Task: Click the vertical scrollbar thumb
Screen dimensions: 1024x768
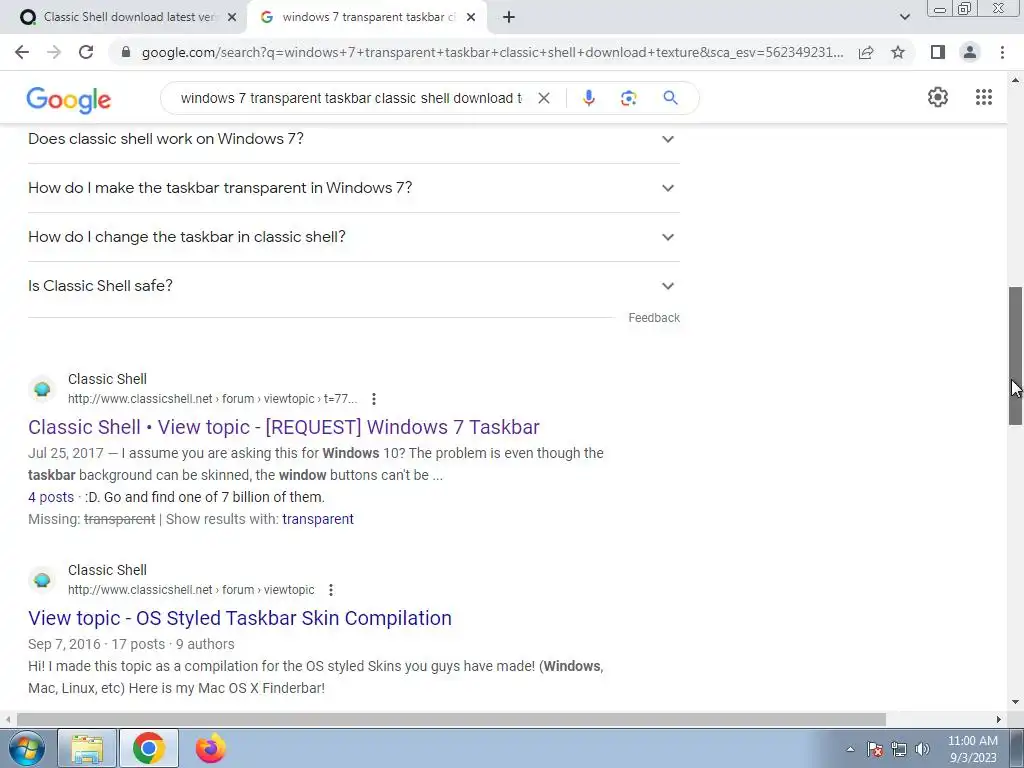Action: (1015, 356)
